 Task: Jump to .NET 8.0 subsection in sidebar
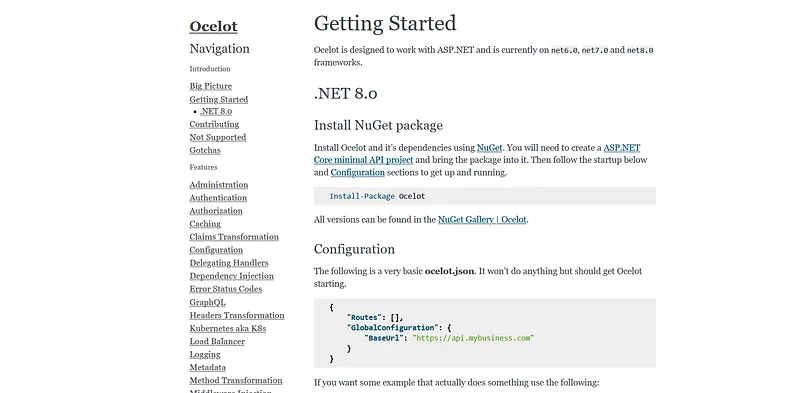(216, 111)
